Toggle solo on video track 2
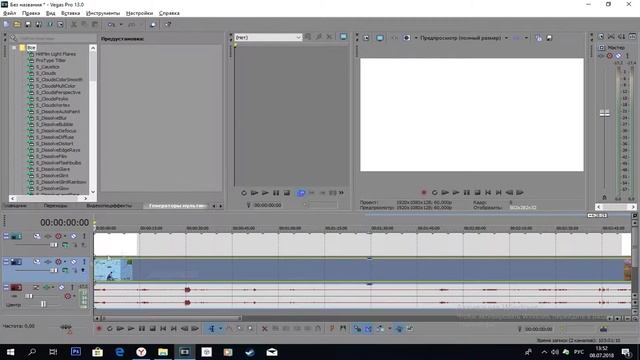The height and width of the screenshot is (360, 640). point(84,262)
